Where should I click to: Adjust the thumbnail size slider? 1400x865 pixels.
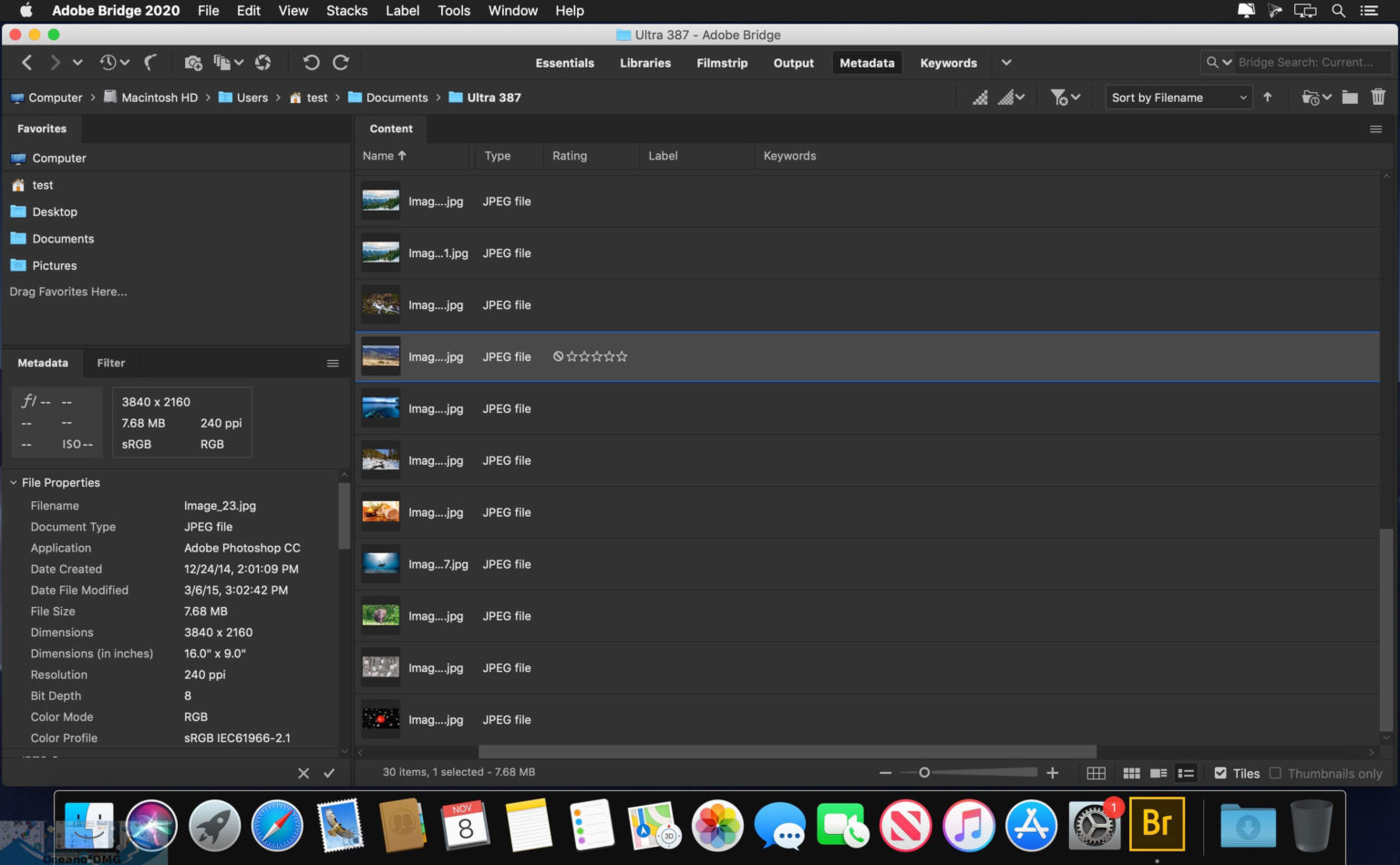(924, 773)
